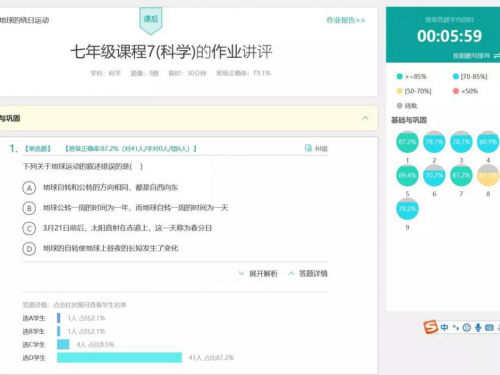Click the 纠错 error report icon
The height and width of the screenshot is (375, 500).
(308, 148)
